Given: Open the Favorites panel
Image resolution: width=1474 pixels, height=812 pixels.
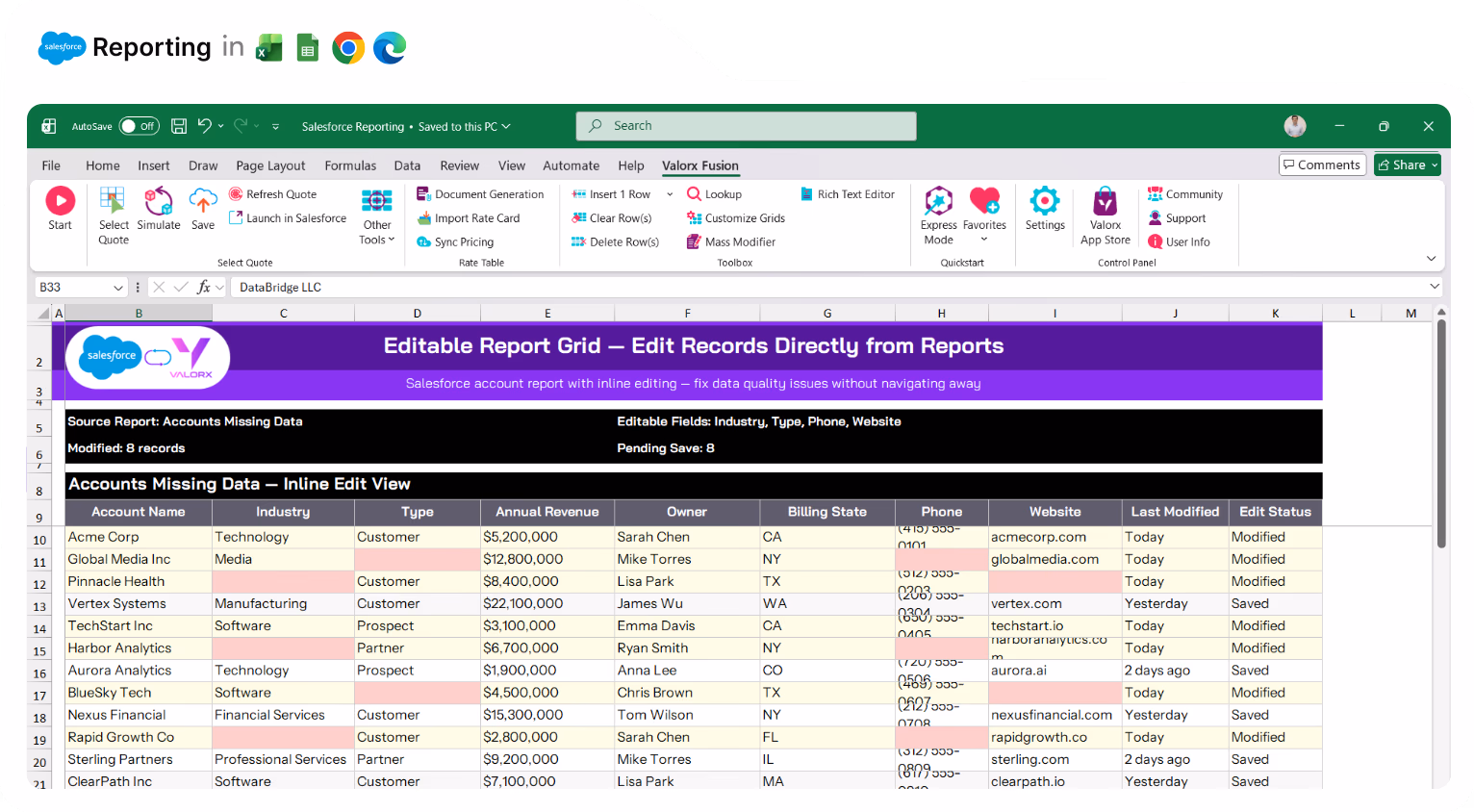Looking at the screenshot, I should point(984,210).
